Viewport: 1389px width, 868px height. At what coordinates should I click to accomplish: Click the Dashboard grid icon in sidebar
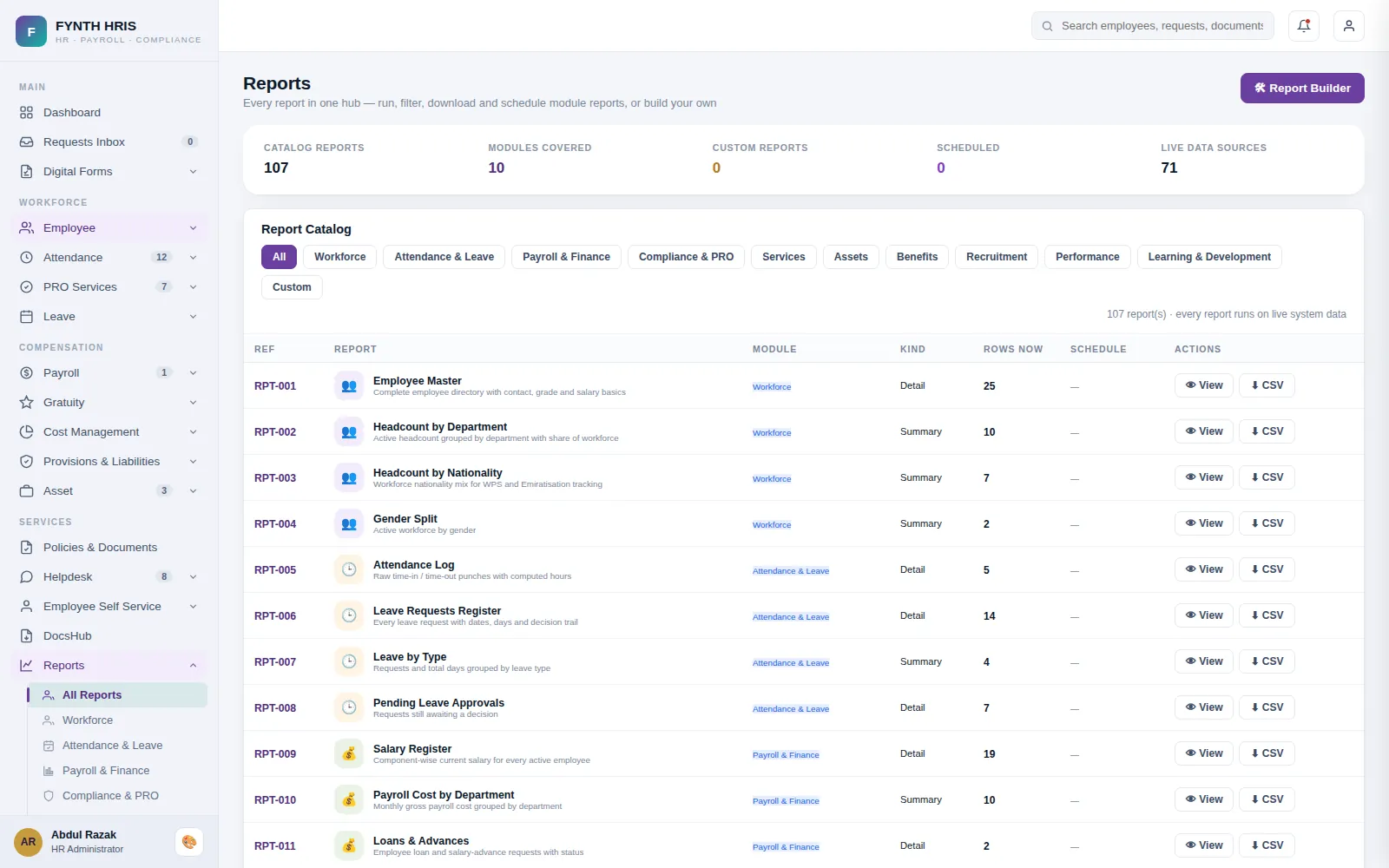(26, 113)
